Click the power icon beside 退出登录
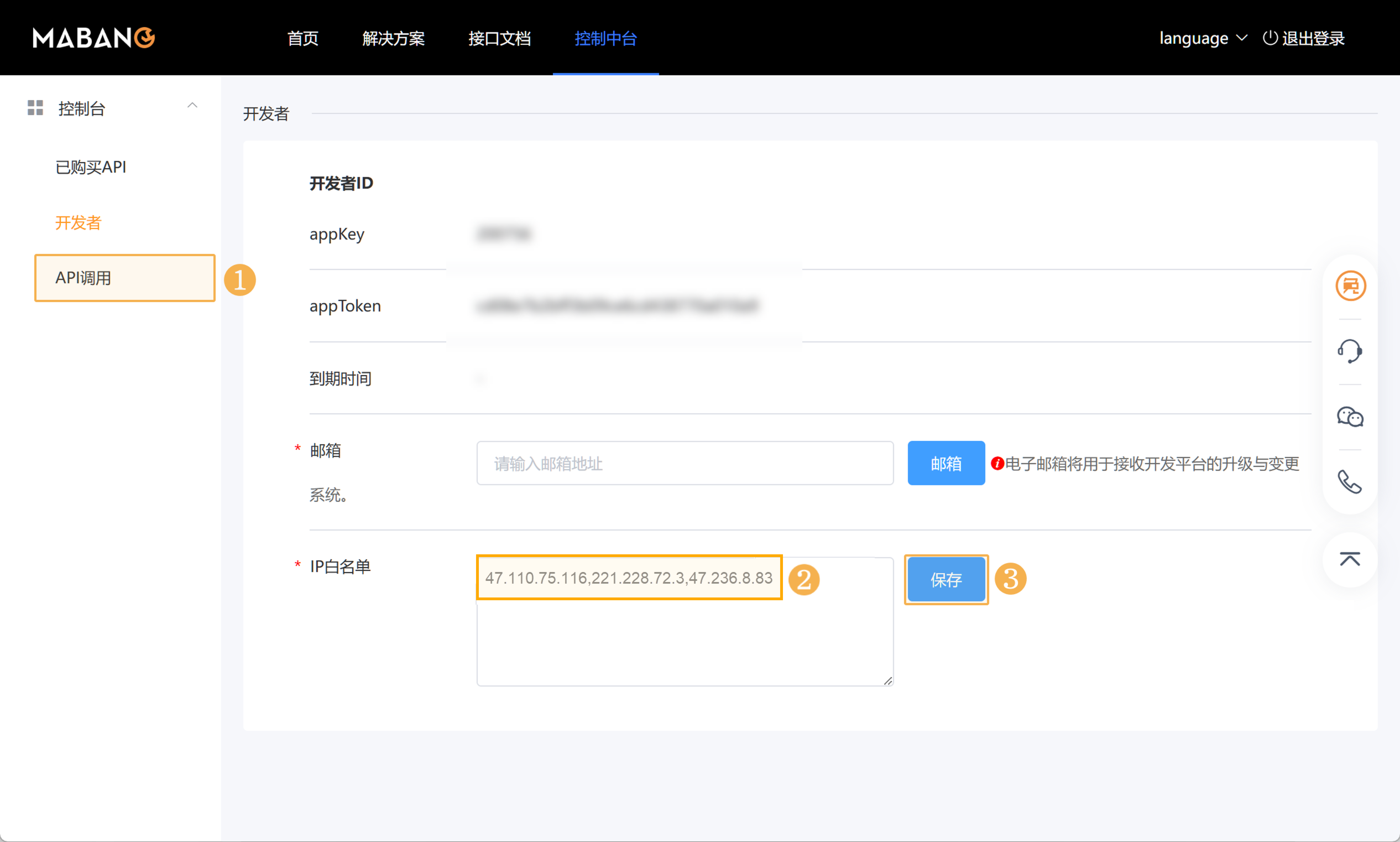The width and height of the screenshot is (1400, 842). [x=1270, y=38]
